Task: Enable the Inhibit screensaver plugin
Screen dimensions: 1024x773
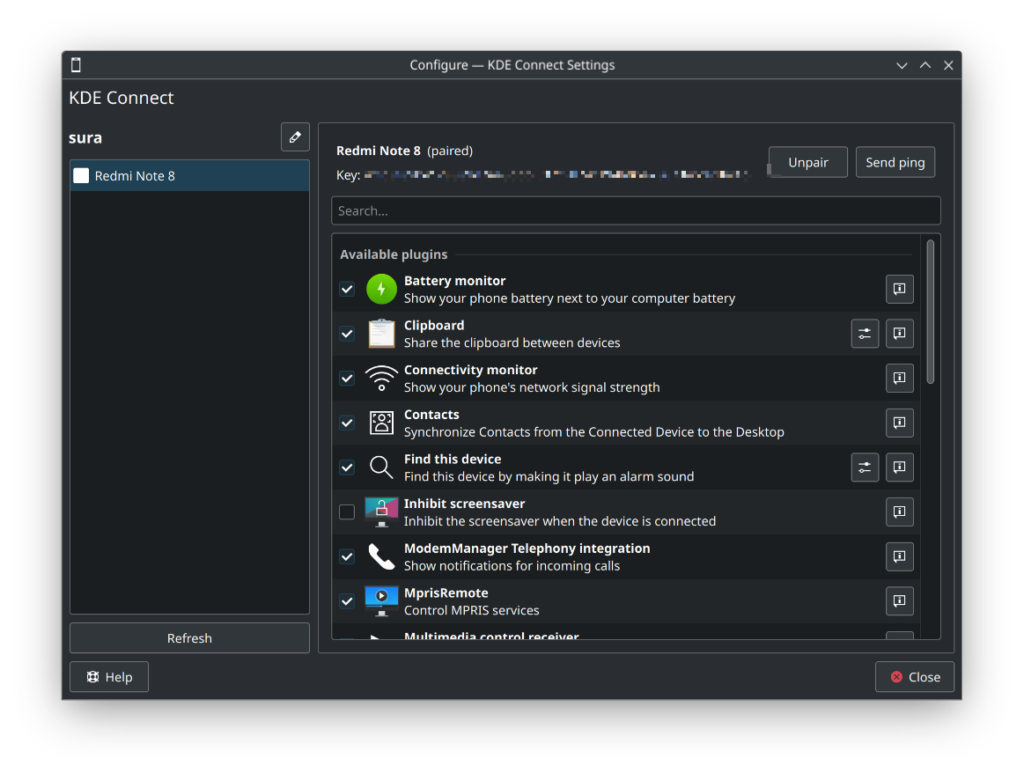Action: point(347,511)
